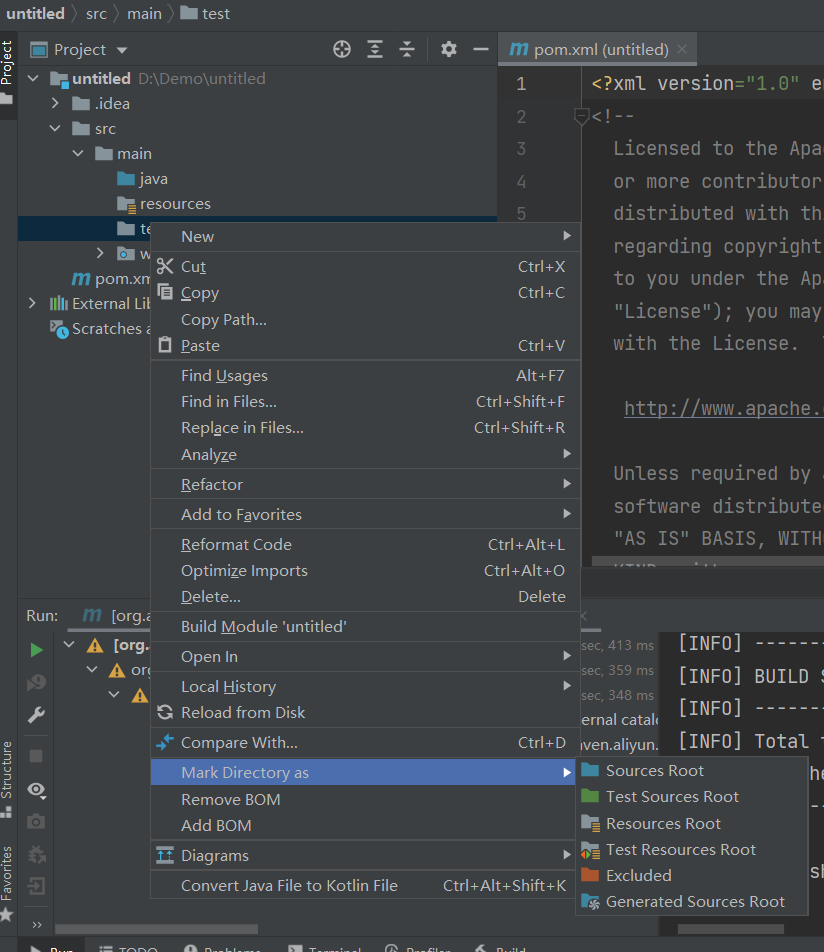The image size is (824, 952).
Task: Select Convert Java File to Kotlin File
Action: (365, 885)
